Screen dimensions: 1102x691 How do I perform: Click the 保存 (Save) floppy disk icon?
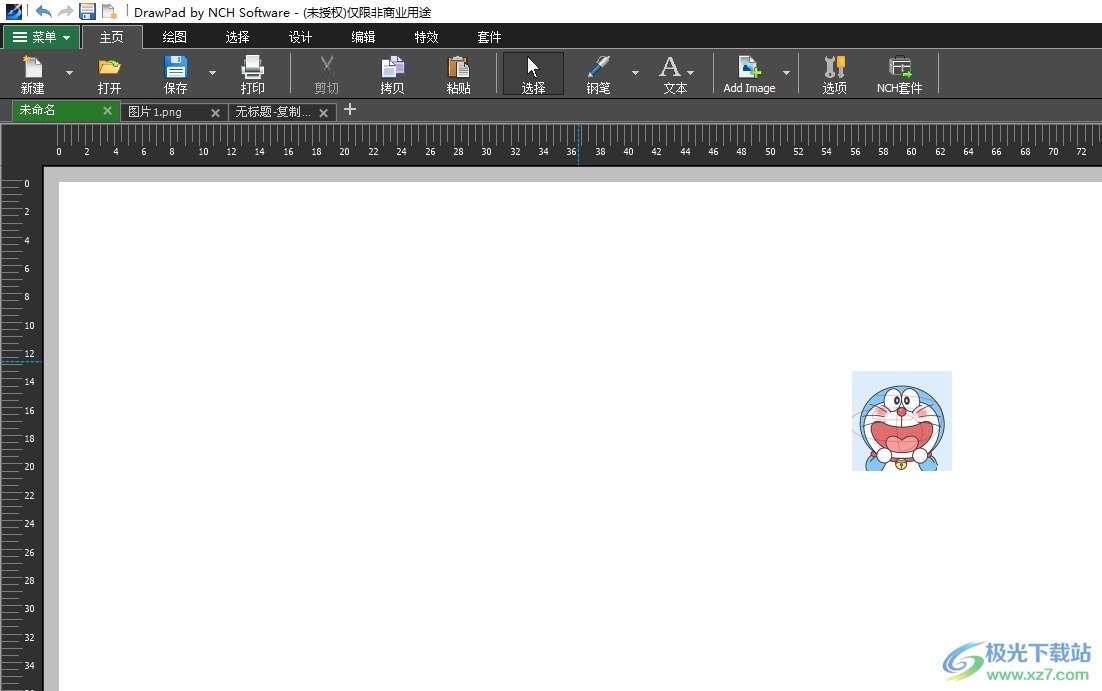click(175, 68)
